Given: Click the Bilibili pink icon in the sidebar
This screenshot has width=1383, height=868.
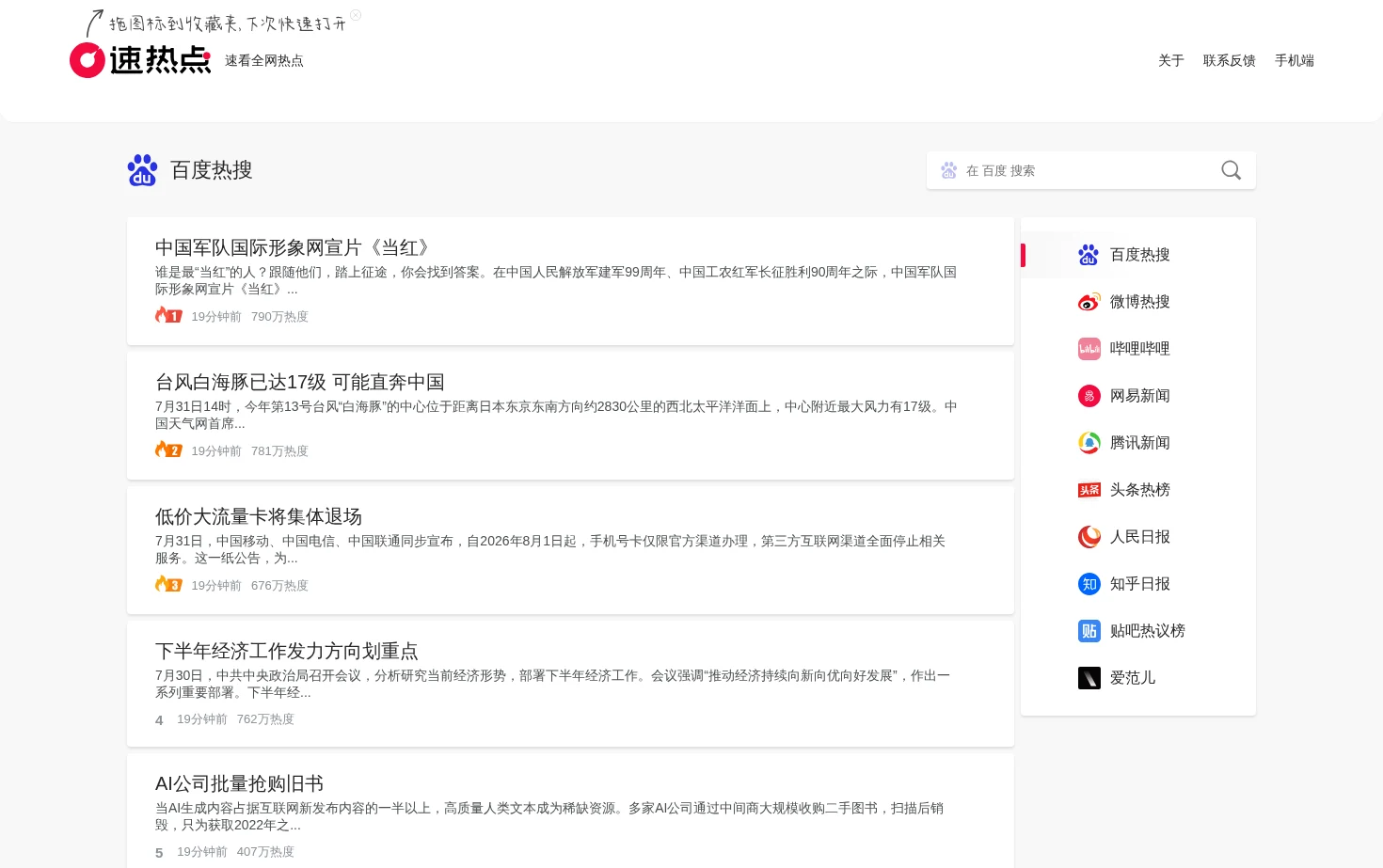Looking at the screenshot, I should coord(1089,349).
